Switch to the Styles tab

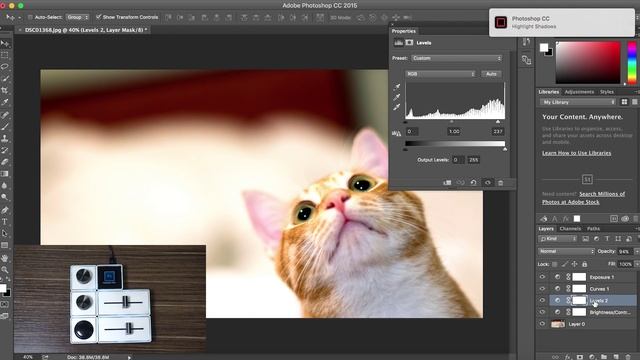pos(607,92)
